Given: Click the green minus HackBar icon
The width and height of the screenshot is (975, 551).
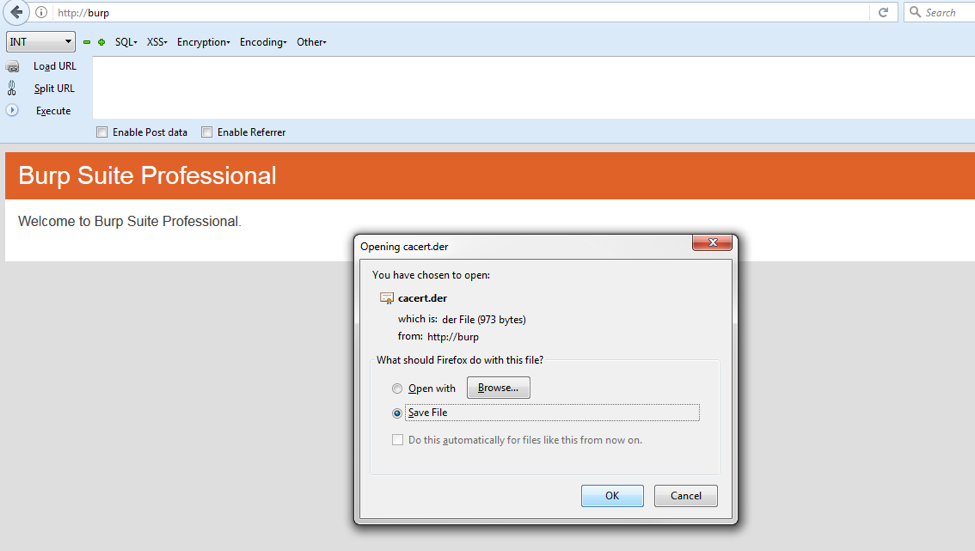Looking at the screenshot, I should click(87, 42).
